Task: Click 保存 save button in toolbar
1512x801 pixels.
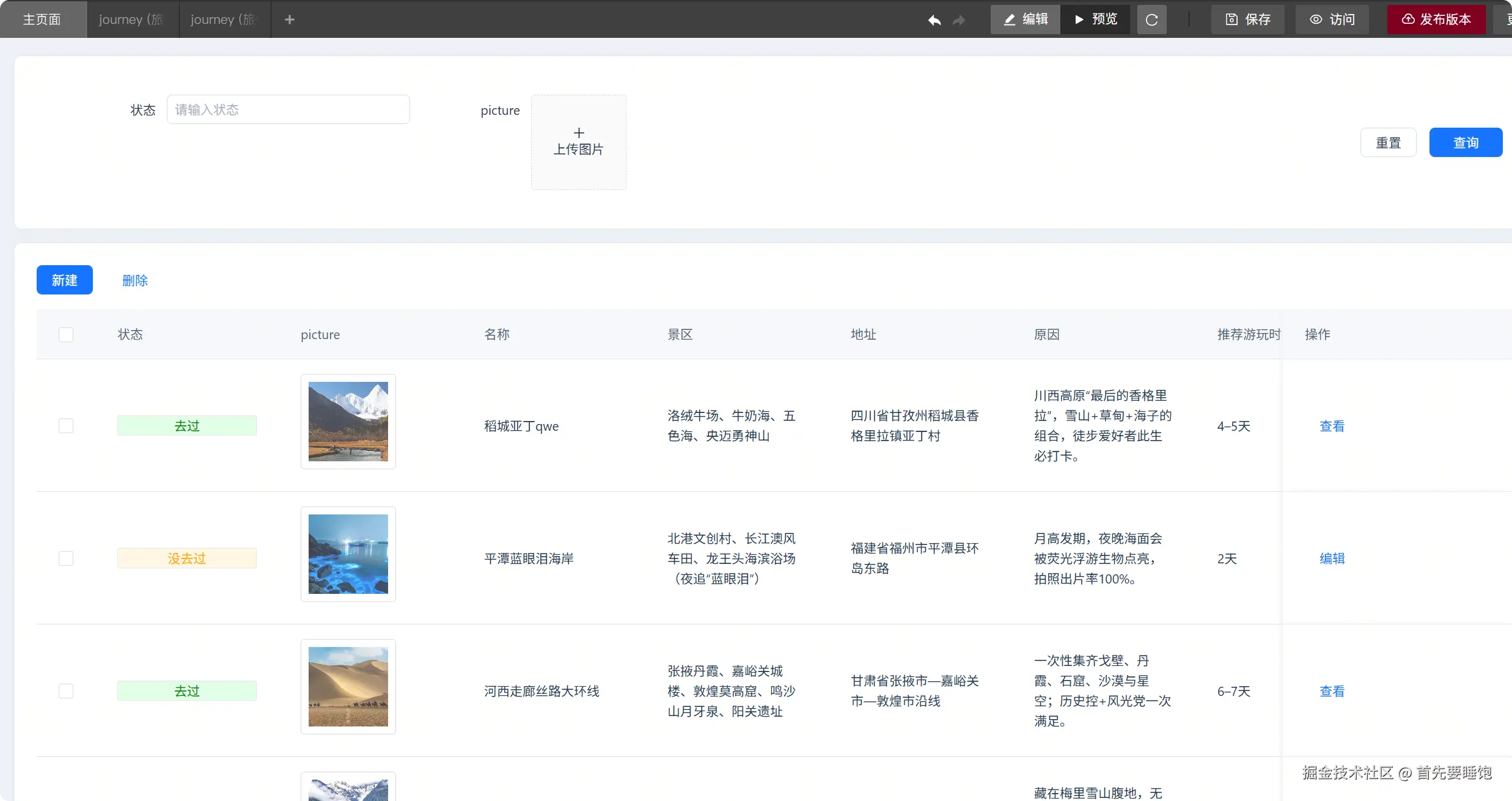Action: 1248,20
